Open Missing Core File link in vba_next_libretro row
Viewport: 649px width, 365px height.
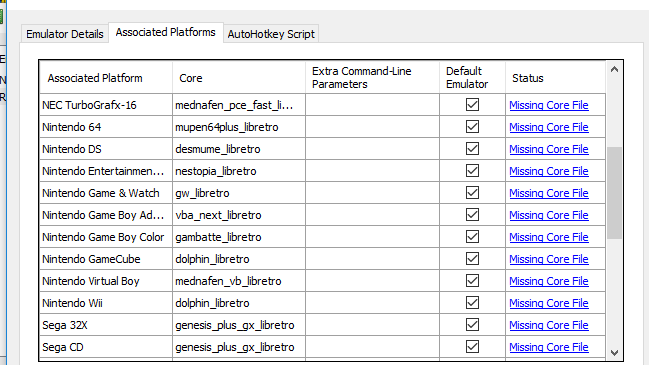click(549, 215)
